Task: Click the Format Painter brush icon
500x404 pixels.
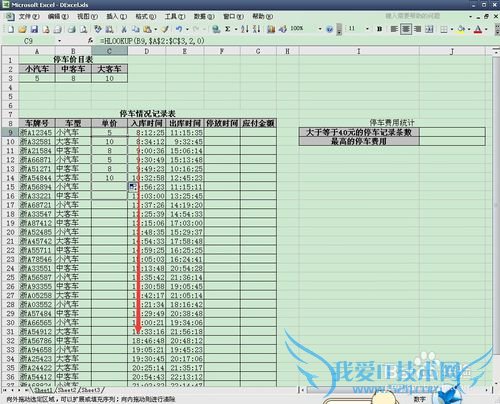Action: click(165, 29)
